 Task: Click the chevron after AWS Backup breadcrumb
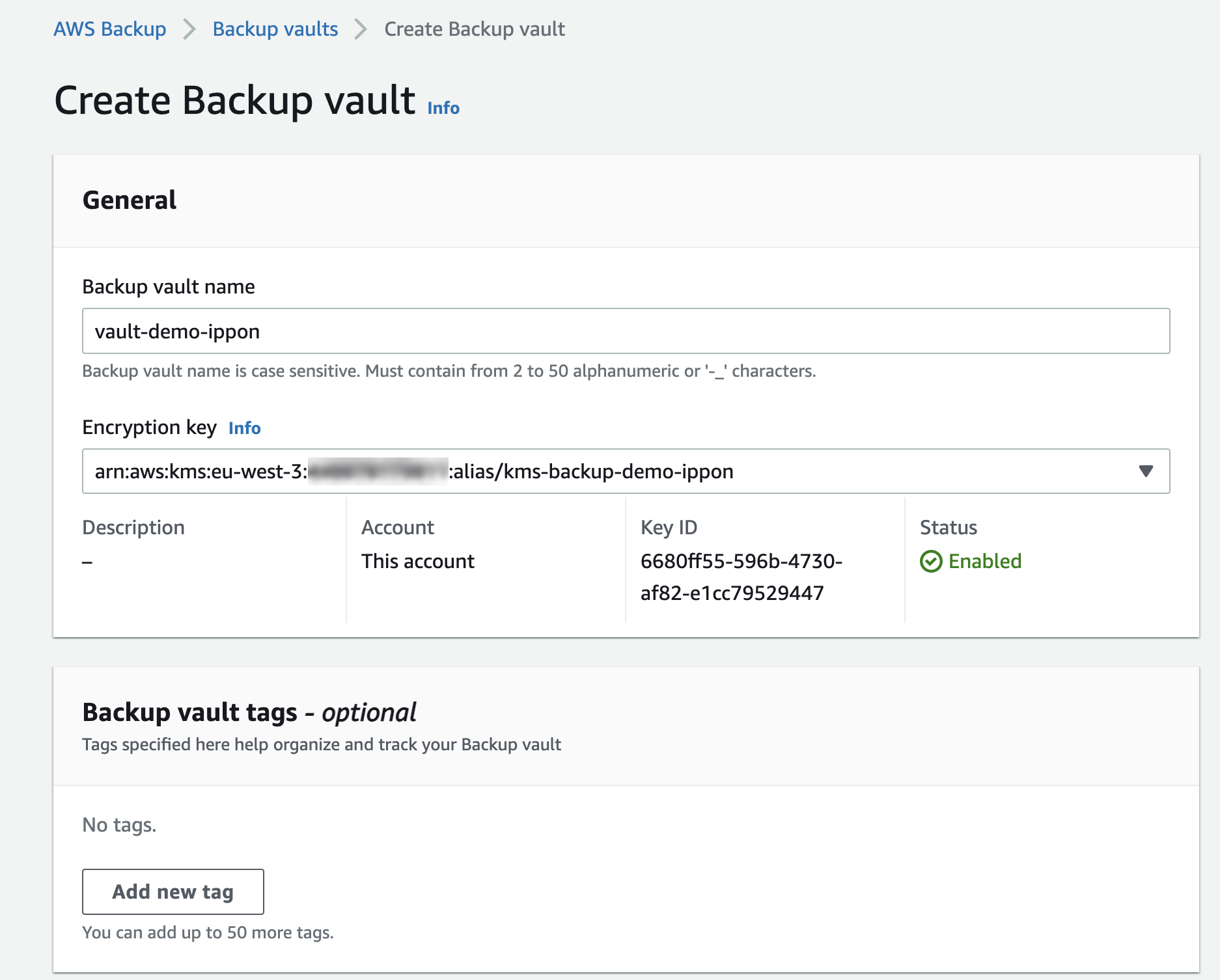(189, 29)
